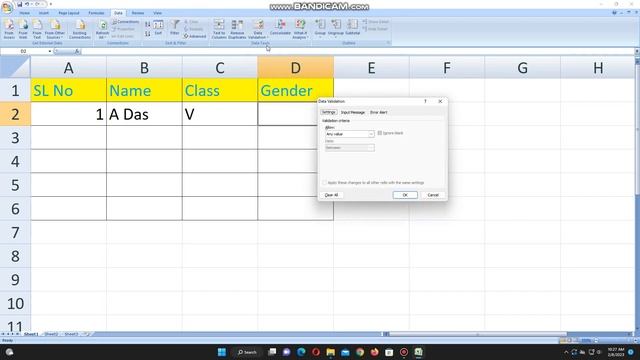Open Existing Connections
Viewport: 640px width, 360px height.
[x=80, y=29]
